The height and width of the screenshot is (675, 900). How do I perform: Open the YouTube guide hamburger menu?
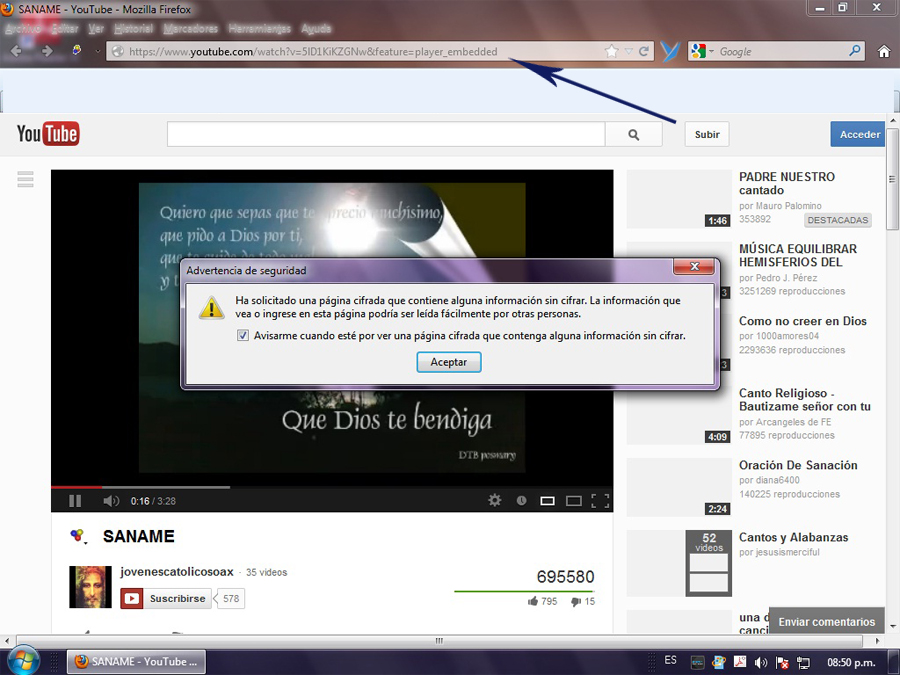25,179
